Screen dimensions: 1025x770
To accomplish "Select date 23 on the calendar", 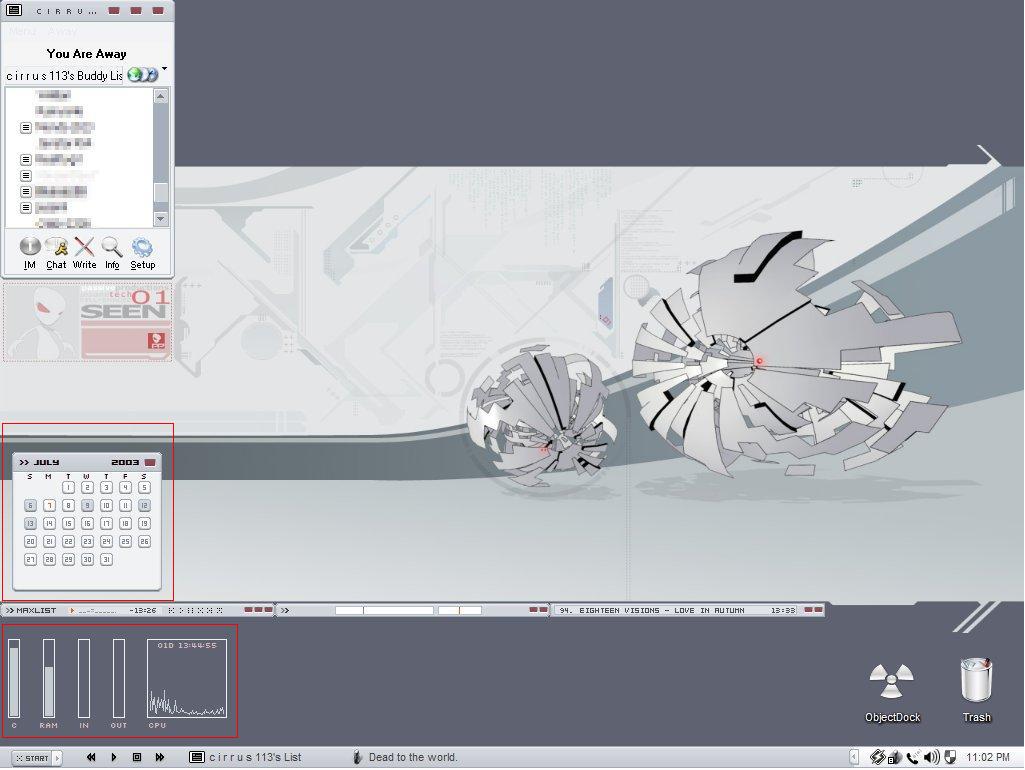I will click(x=87, y=541).
